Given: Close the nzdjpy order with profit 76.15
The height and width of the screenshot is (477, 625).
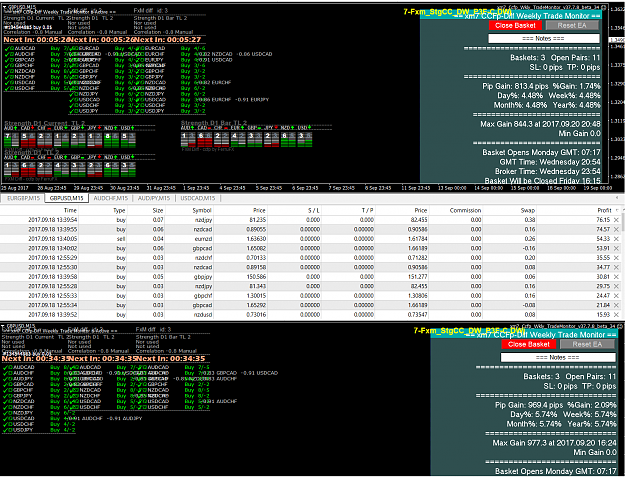Looking at the screenshot, I should coord(616,220).
